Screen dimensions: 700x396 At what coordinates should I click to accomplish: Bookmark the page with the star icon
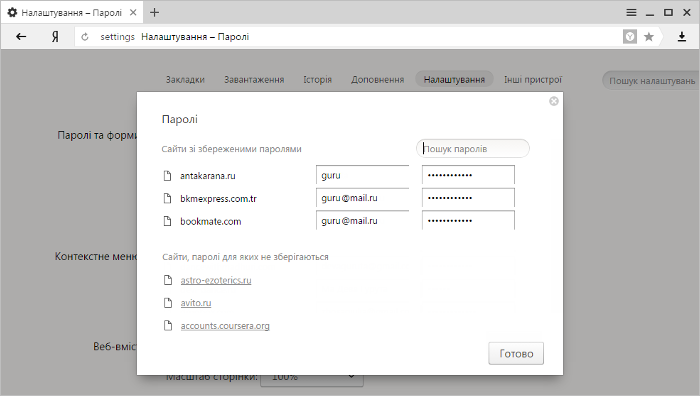pyautogui.click(x=649, y=37)
